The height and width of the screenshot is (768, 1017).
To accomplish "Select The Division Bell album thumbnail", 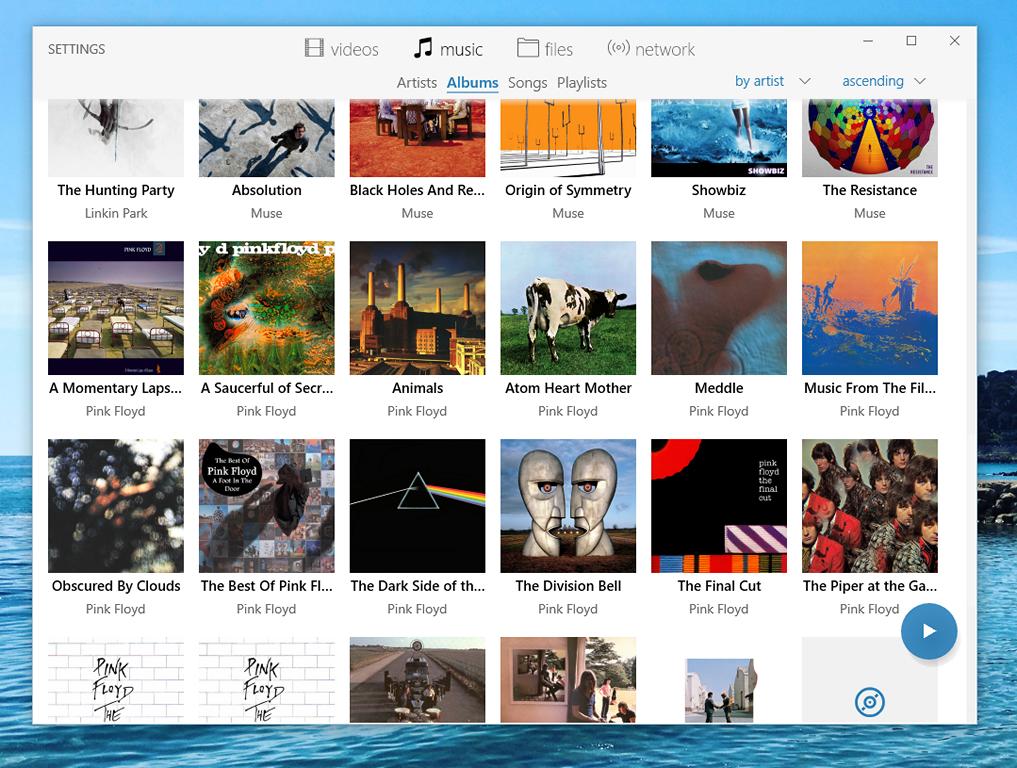I will [568, 506].
